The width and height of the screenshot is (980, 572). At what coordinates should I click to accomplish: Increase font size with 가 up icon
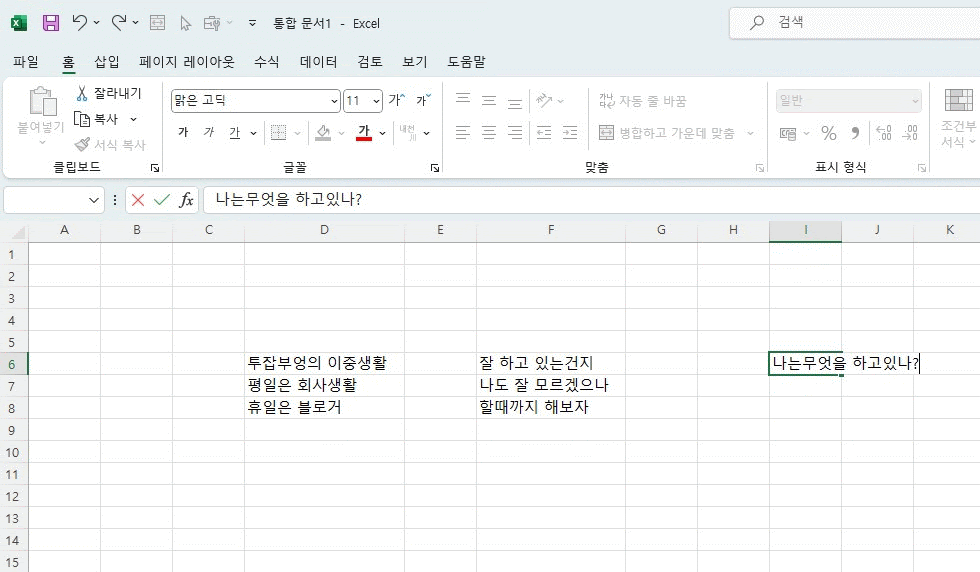[x=396, y=100]
